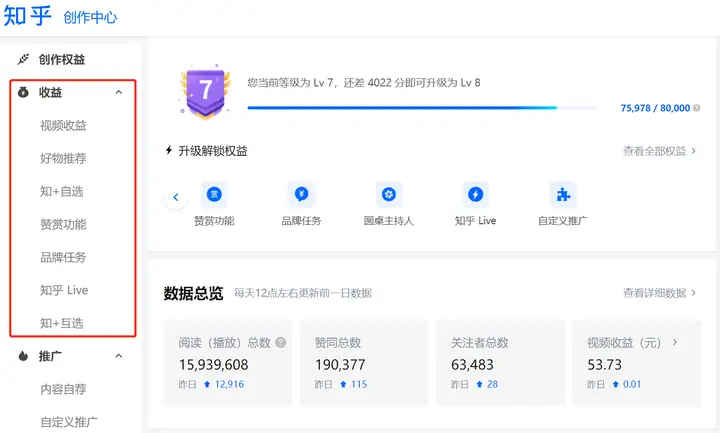Open 创作中心 header link
The image size is (720, 433).
90,17
